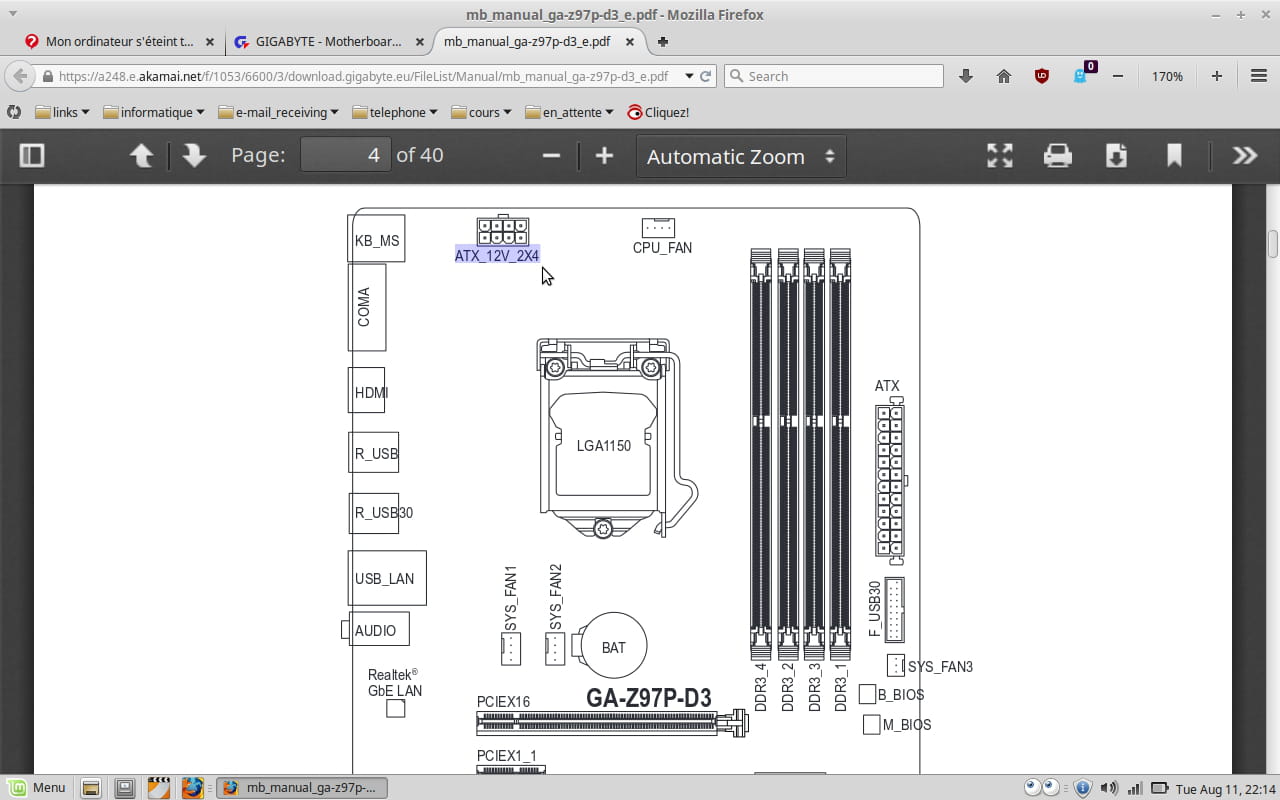
Task: Click the page number input field
Action: [345, 155]
